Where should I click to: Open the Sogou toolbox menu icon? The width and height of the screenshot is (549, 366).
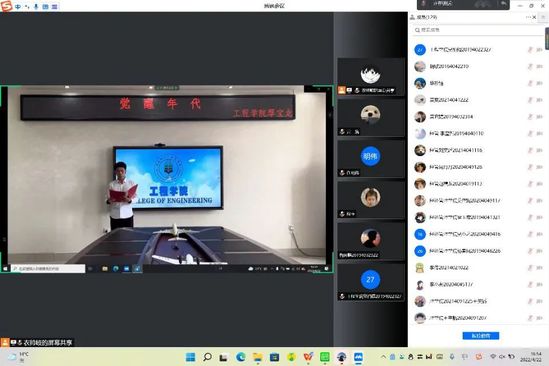55,7
